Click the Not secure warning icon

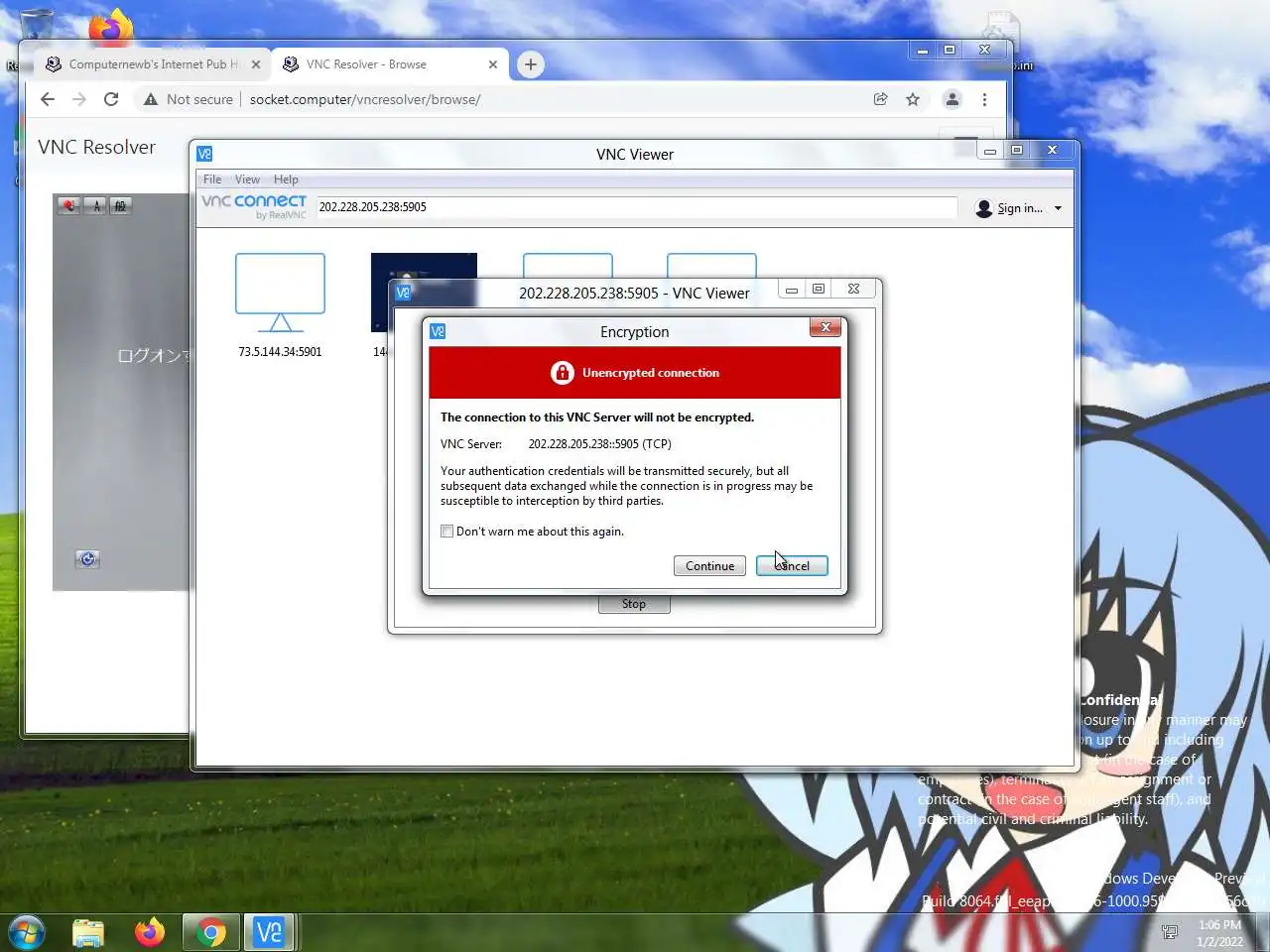point(150,99)
